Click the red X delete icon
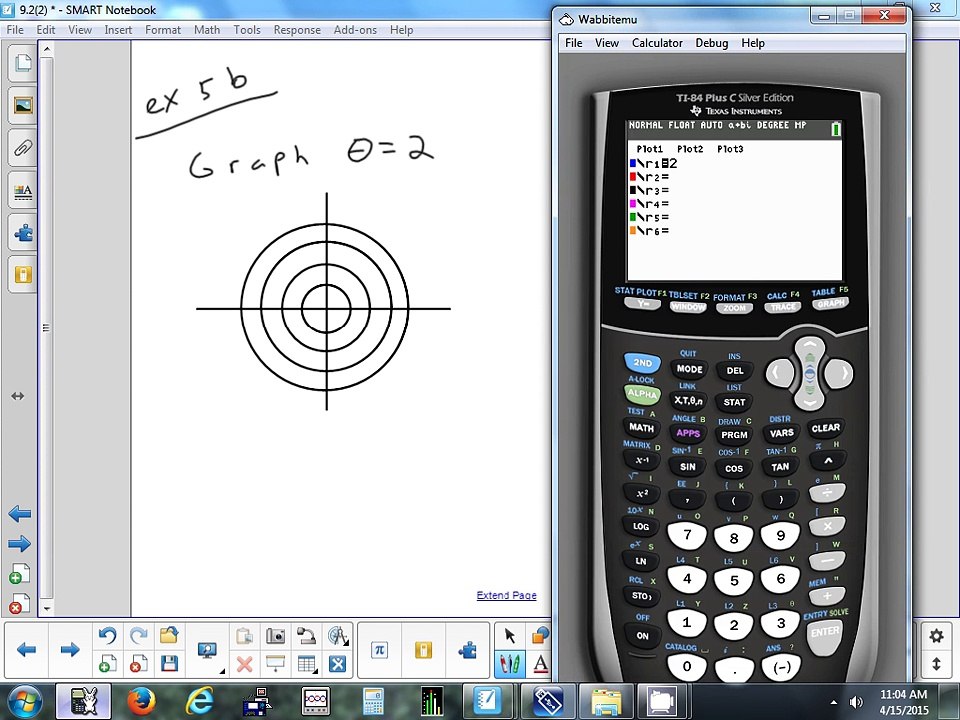Image resolution: width=960 pixels, height=720 pixels. pos(244,664)
